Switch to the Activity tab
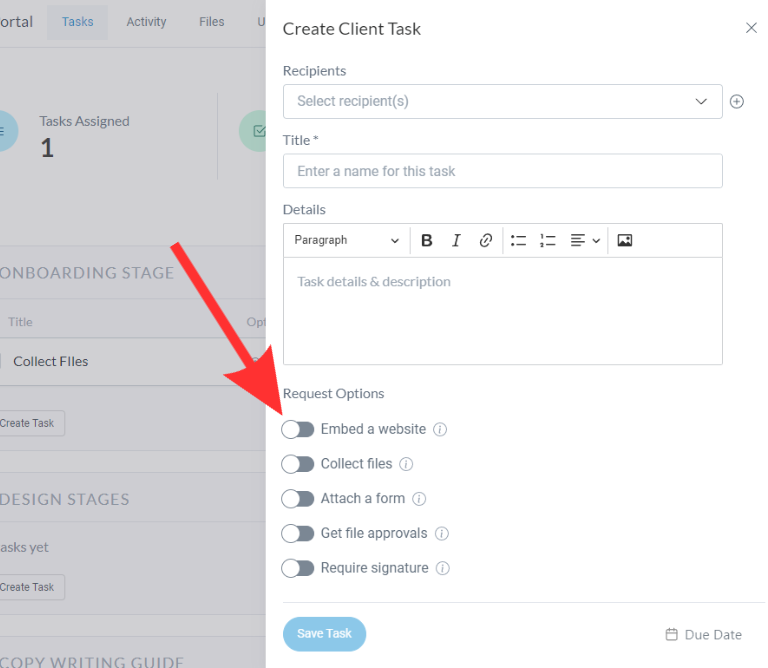This screenshot has height=668, width=768. coord(146,22)
